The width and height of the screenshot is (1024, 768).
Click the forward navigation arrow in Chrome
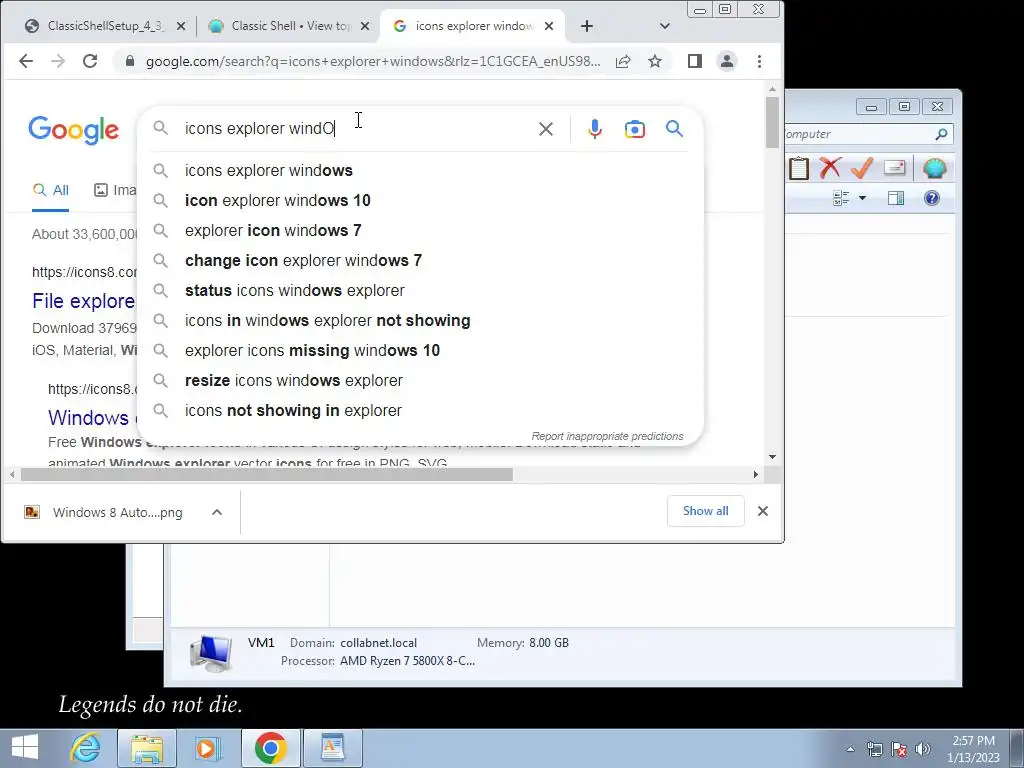pos(58,61)
